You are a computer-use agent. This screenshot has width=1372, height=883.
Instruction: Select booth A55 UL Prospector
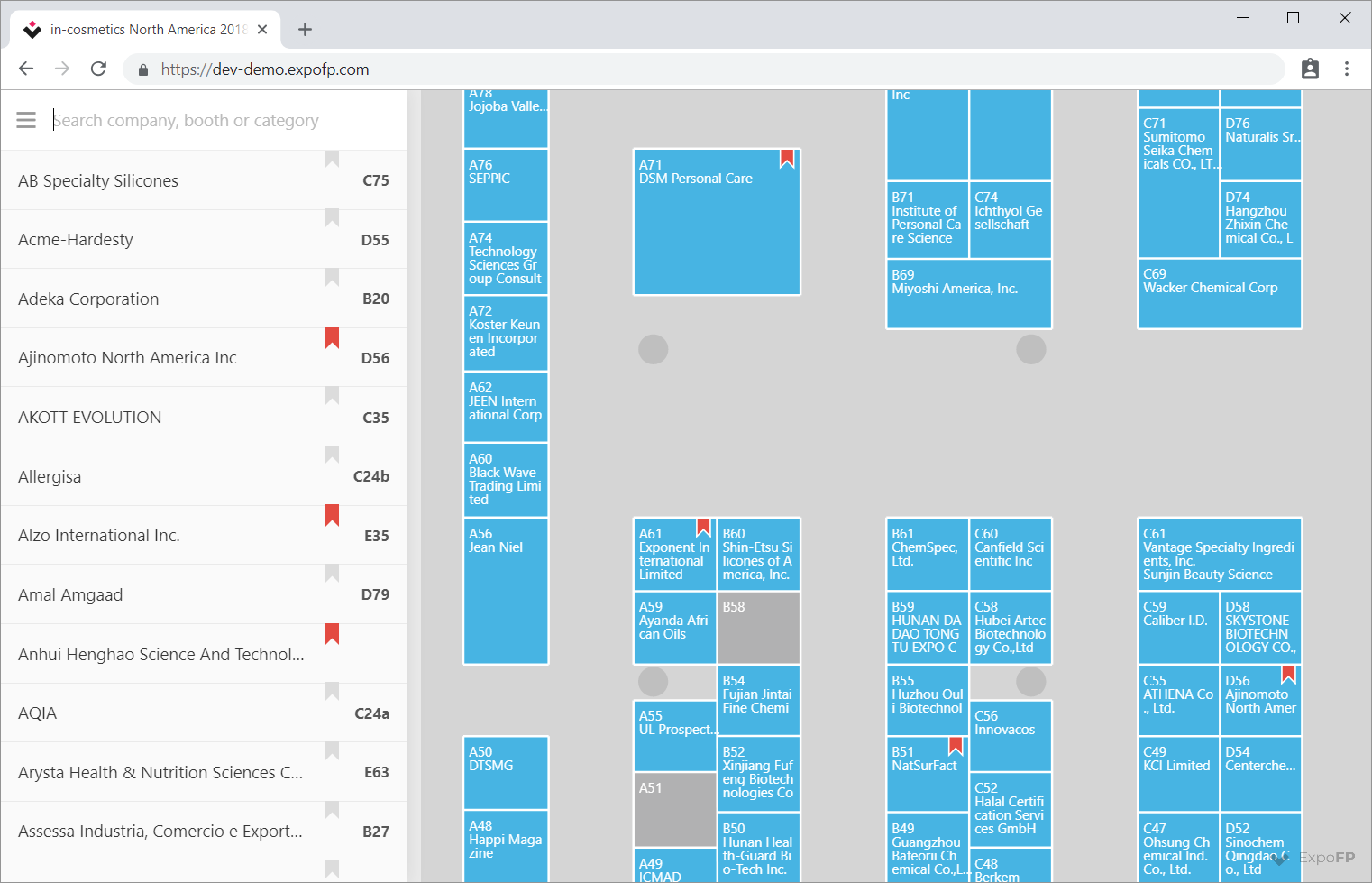(x=675, y=736)
